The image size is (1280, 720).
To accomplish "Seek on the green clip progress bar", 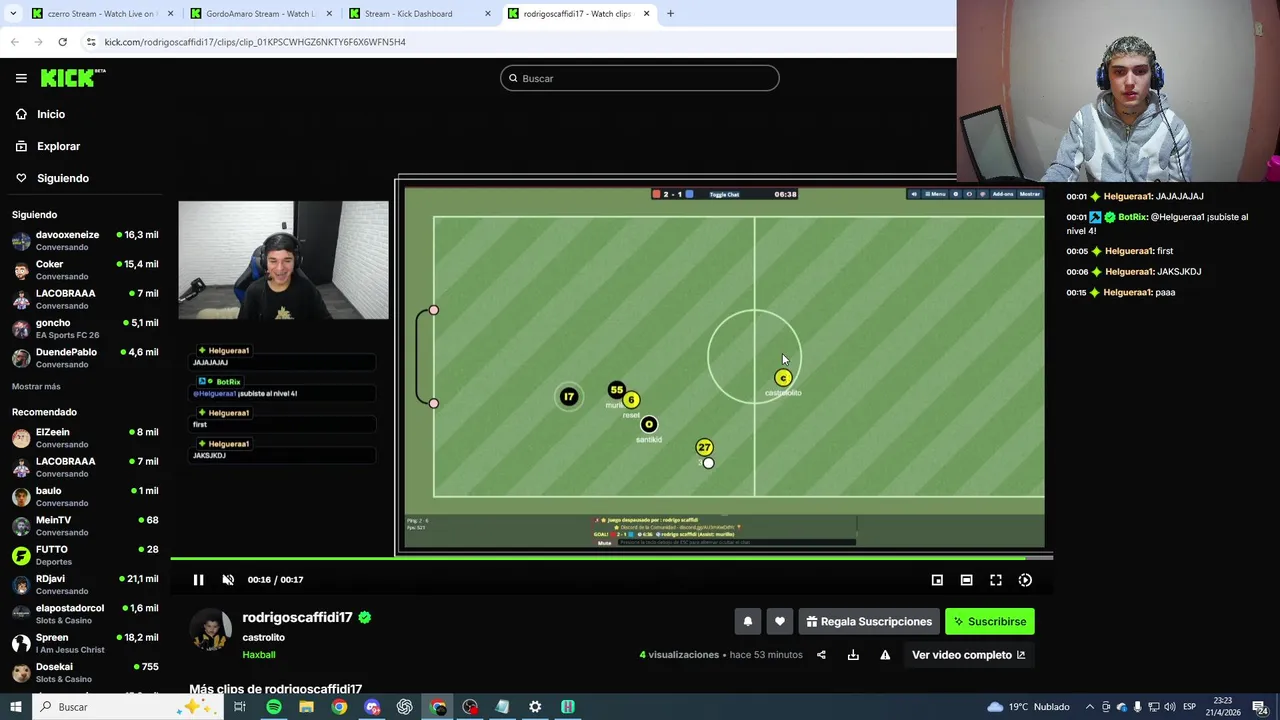I will point(611,558).
